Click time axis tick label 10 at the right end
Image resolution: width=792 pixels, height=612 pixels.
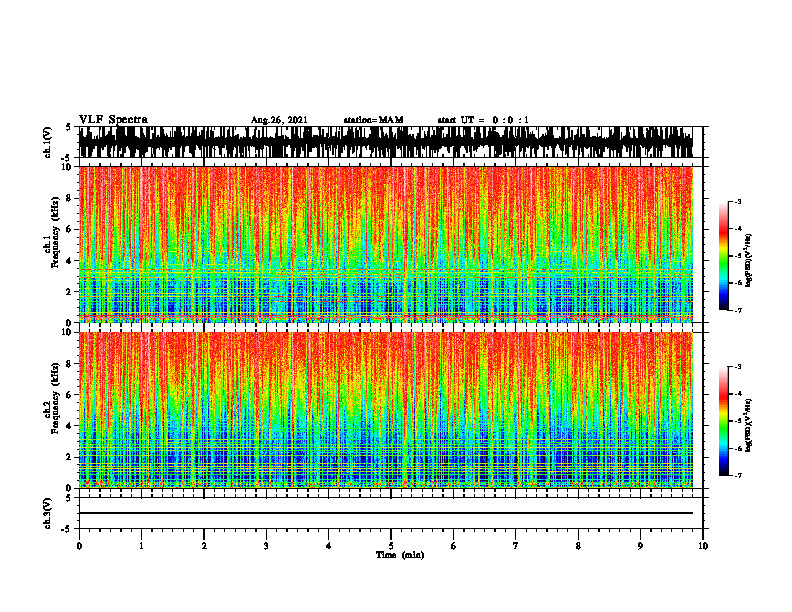point(703,546)
